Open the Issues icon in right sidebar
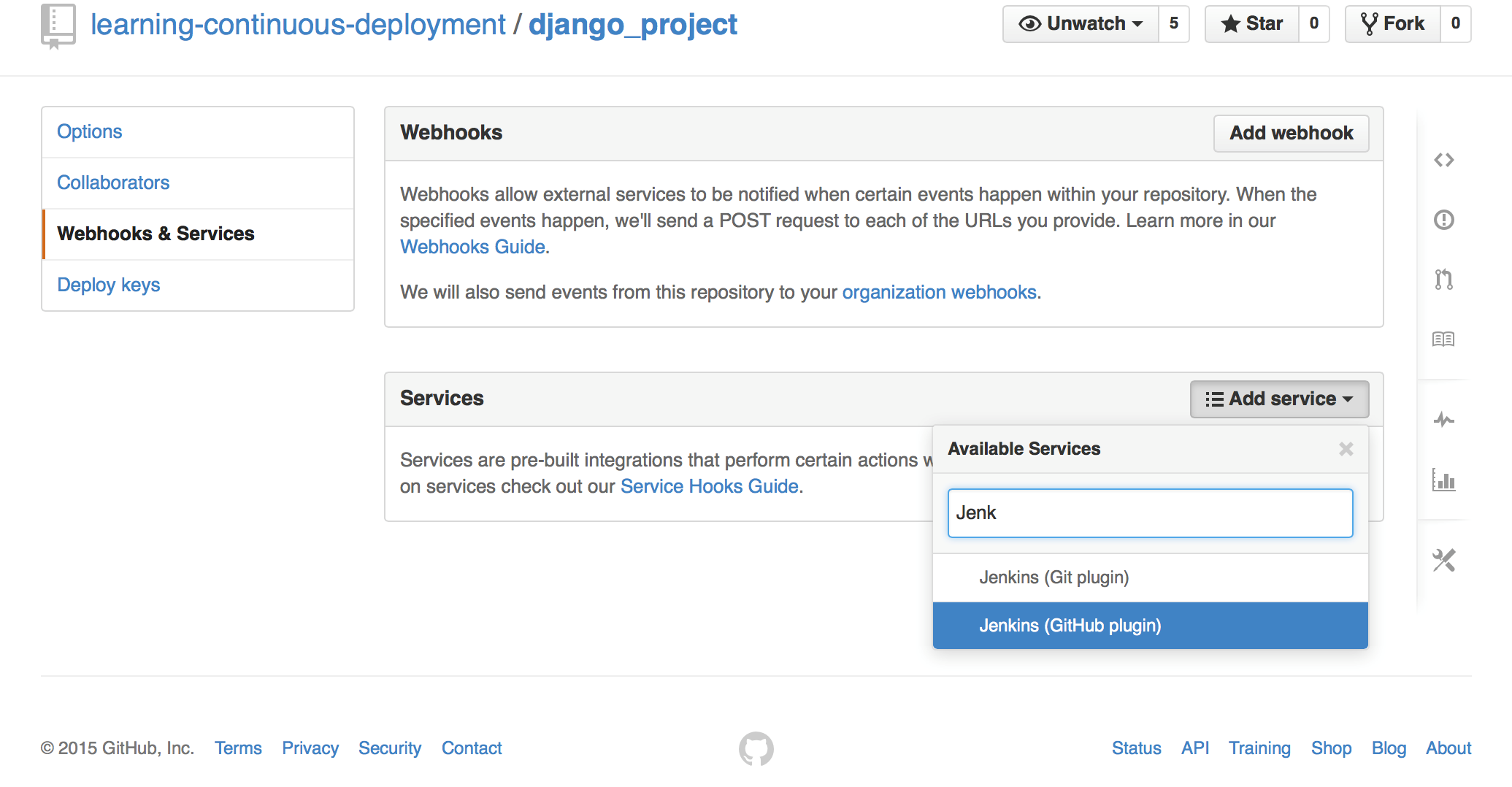1512x787 pixels. 1443,220
